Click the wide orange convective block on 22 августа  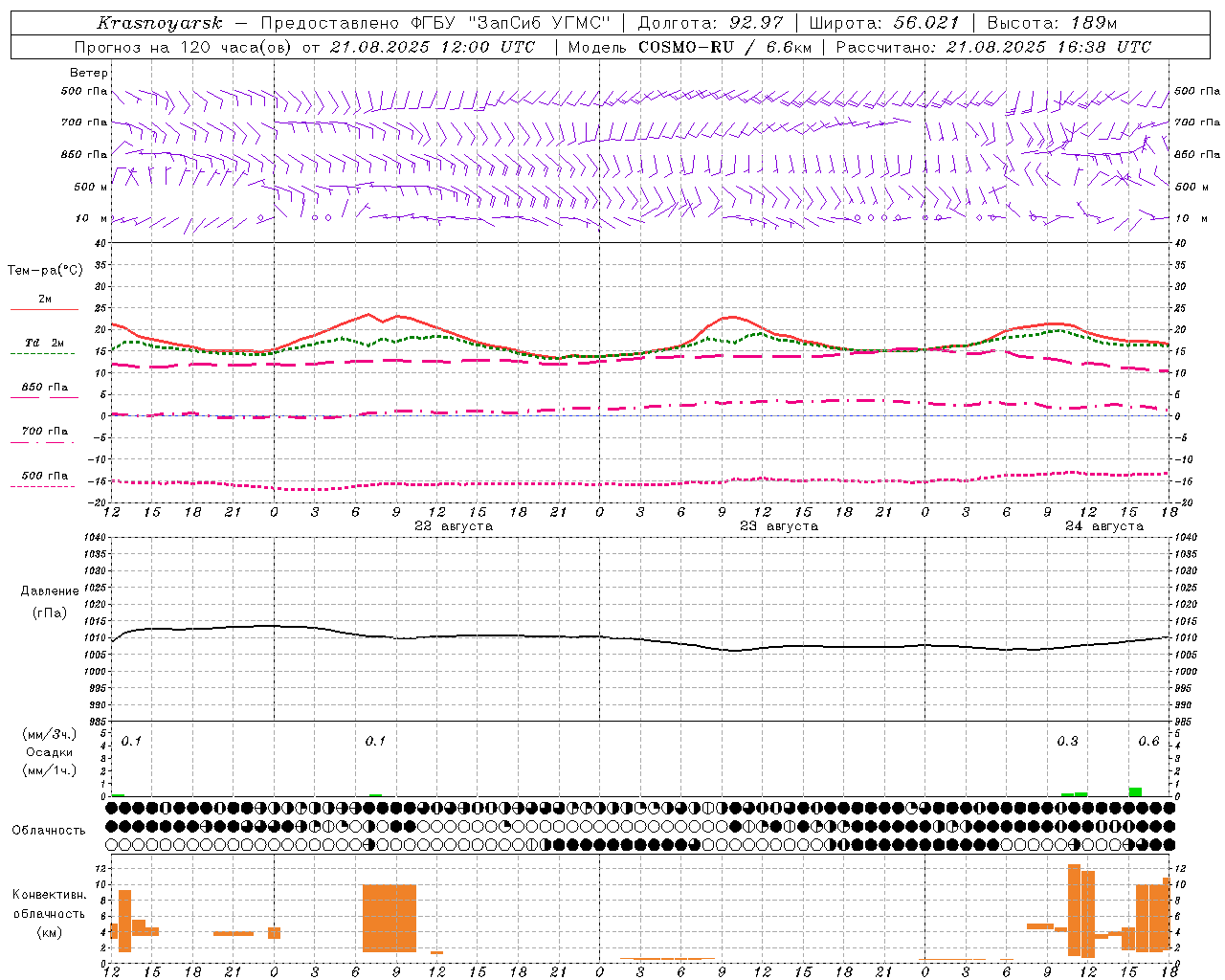tap(390, 918)
